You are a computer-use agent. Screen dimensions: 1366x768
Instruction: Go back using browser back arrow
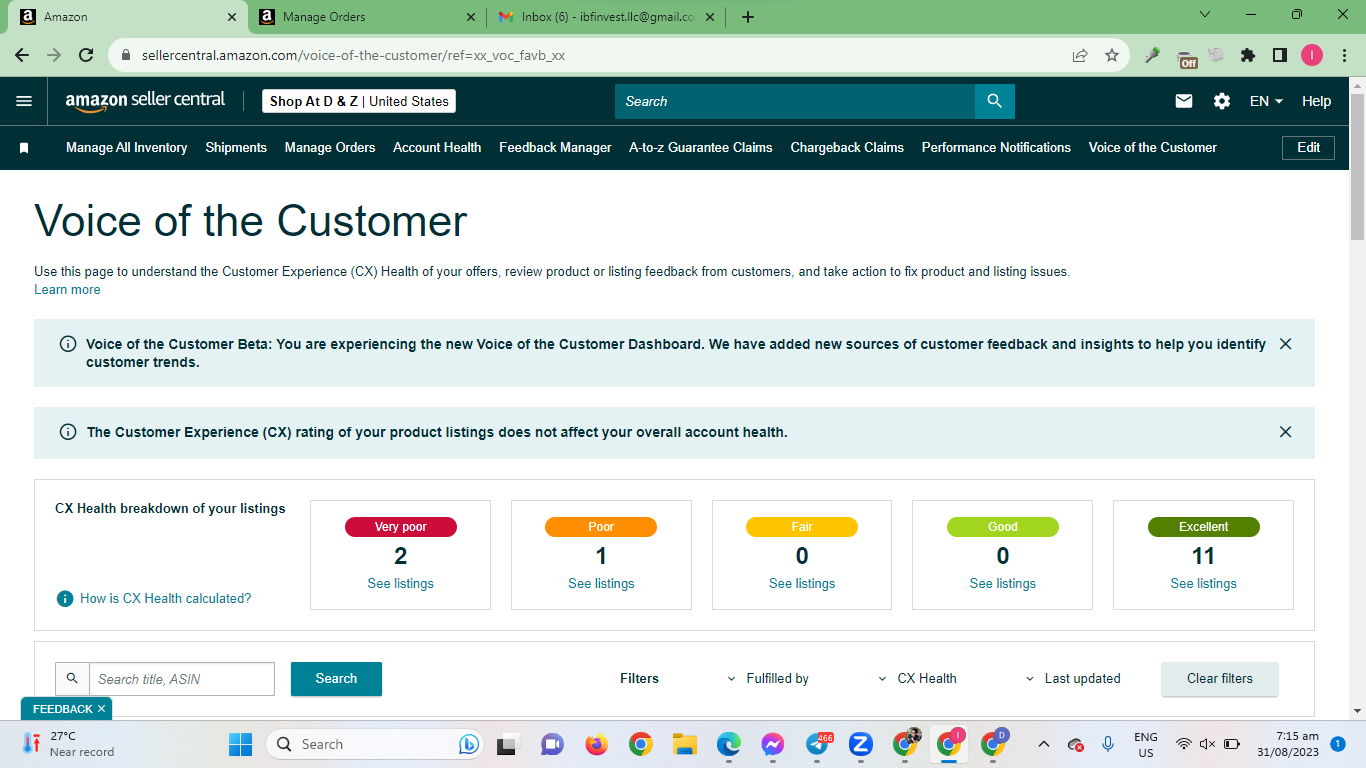point(22,56)
